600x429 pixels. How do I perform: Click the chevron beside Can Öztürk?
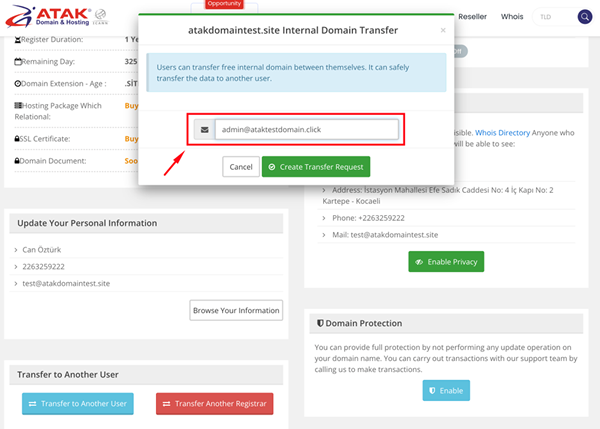tap(16, 250)
